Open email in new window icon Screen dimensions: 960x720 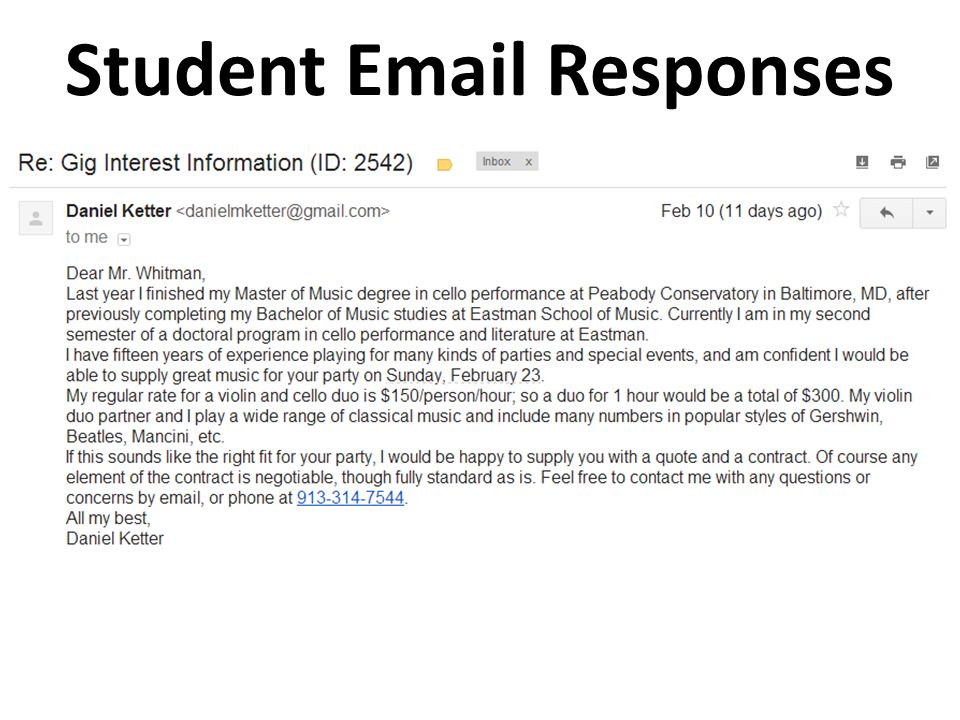point(932,162)
